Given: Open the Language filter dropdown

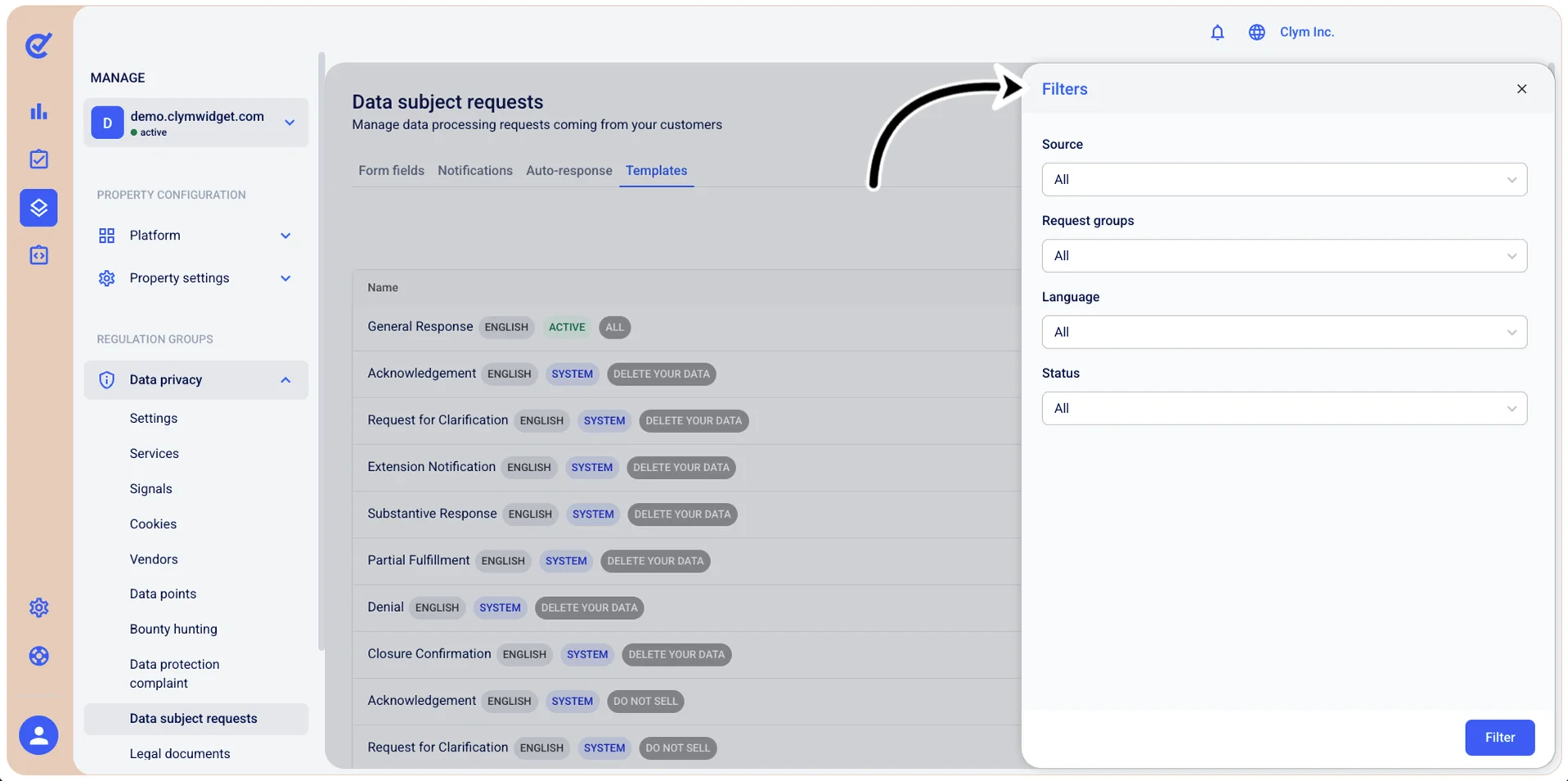Looking at the screenshot, I should (x=1283, y=332).
